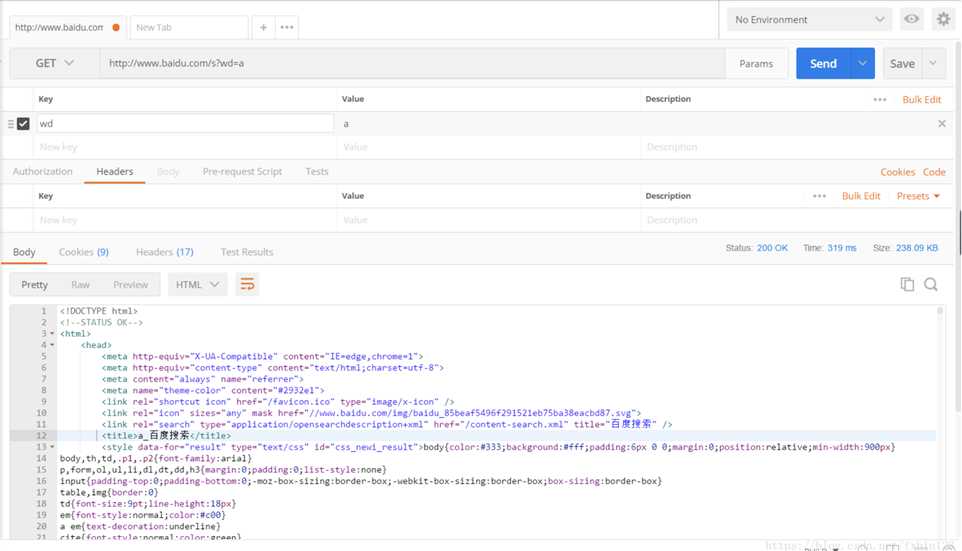Click the value field containing a
The height and width of the screenshot is (551, 962).
click(488, 123)
